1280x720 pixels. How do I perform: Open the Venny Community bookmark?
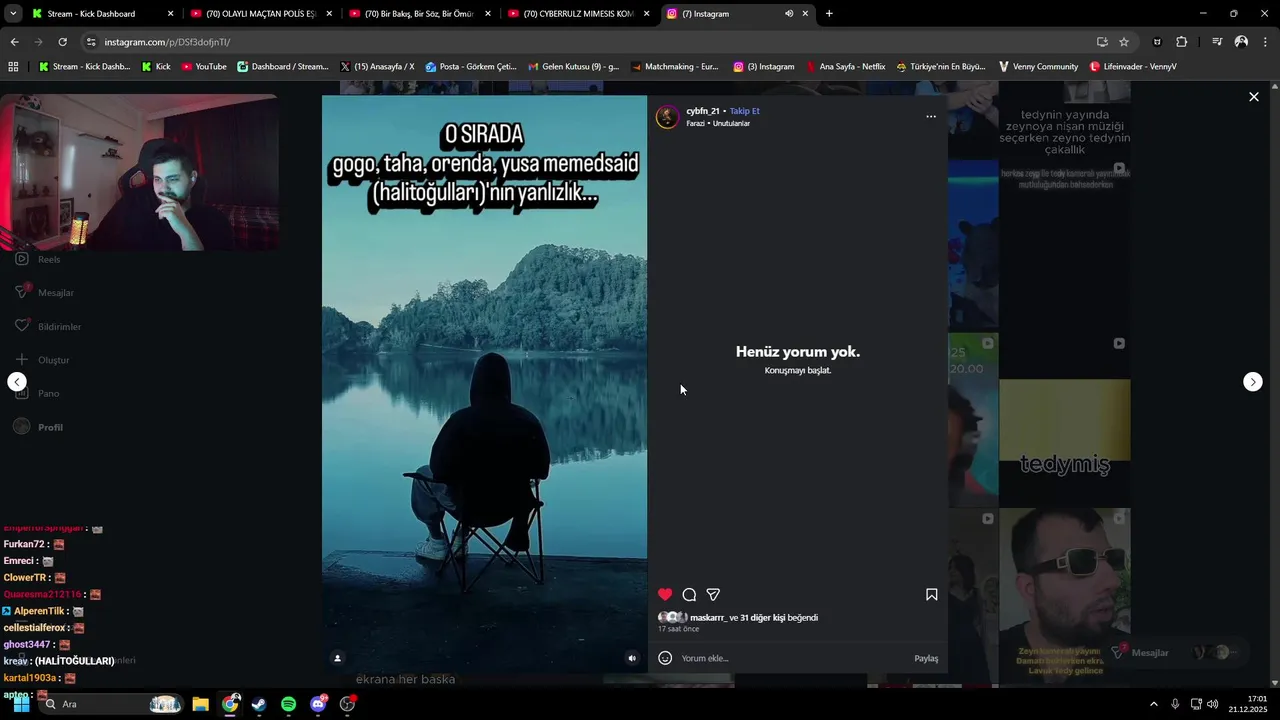tap(1038, 67)
